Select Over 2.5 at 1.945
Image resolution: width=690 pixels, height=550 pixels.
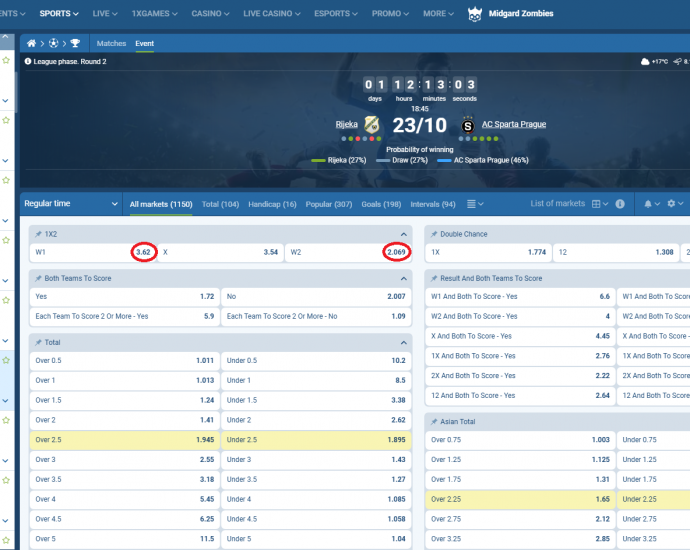point(125,440)
